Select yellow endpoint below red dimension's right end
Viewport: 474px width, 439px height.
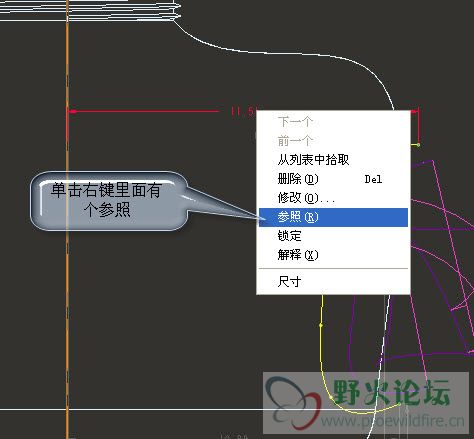pyautogui.click(x=418, y=145)
